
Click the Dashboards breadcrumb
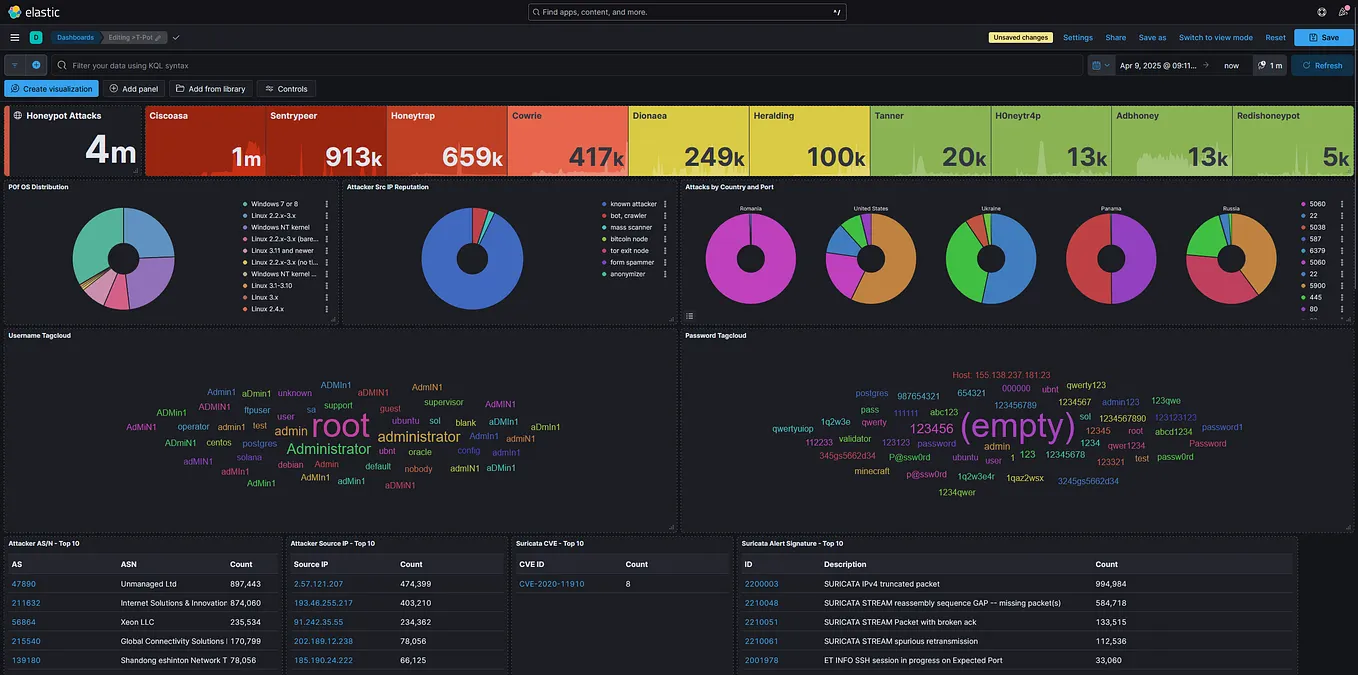point(75,36)
